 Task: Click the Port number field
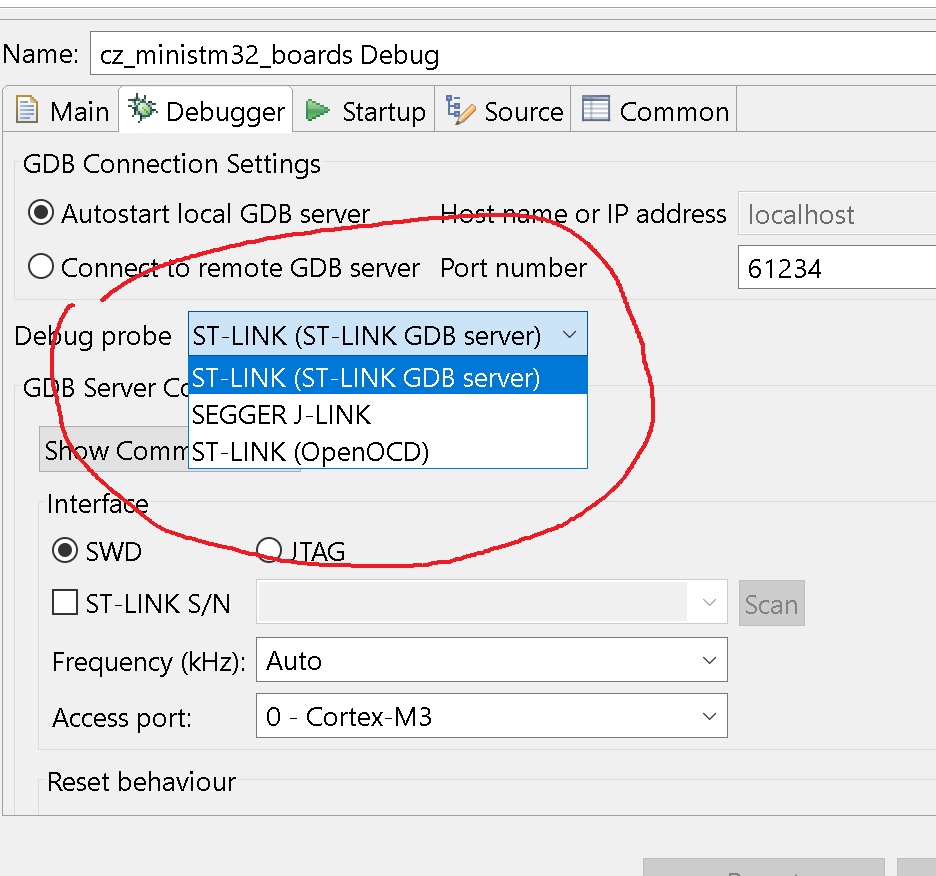point(837,268)
